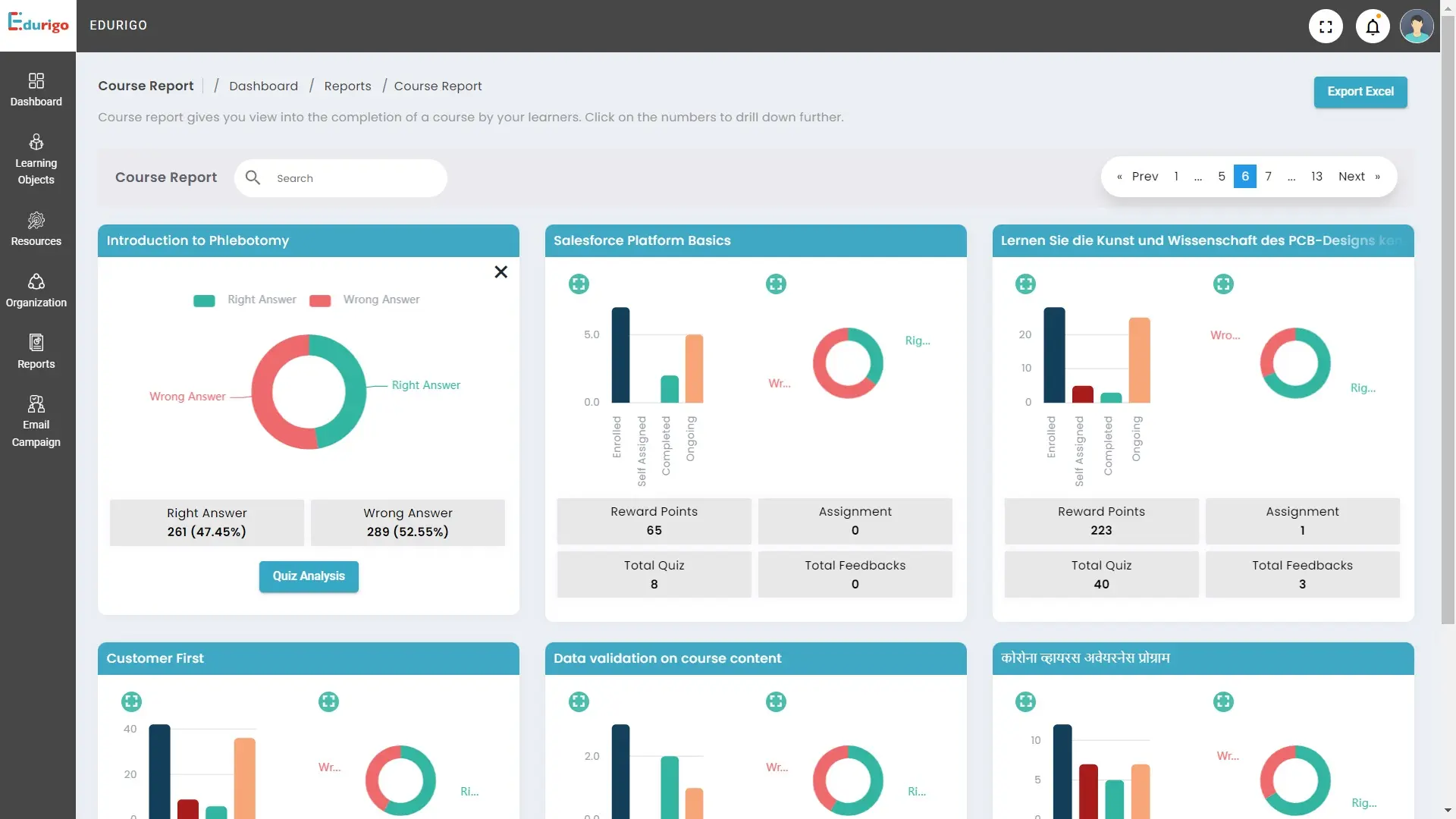Toggle fullscreen mode icon in header
This screenshot has width=1456, height=819.
[1326, 27]
